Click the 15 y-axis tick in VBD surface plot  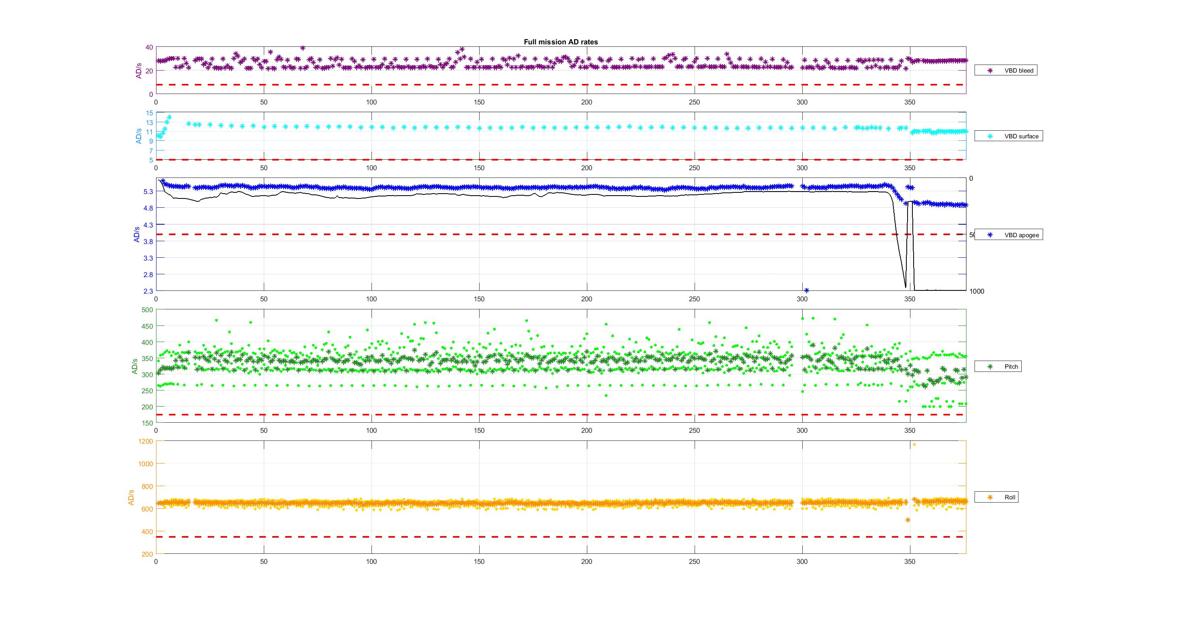coord(149,113)
